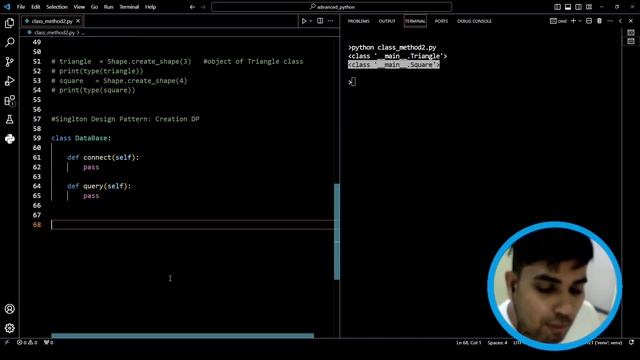
Task: Click line 59 'class DataBase:' text
Action: 81,138
